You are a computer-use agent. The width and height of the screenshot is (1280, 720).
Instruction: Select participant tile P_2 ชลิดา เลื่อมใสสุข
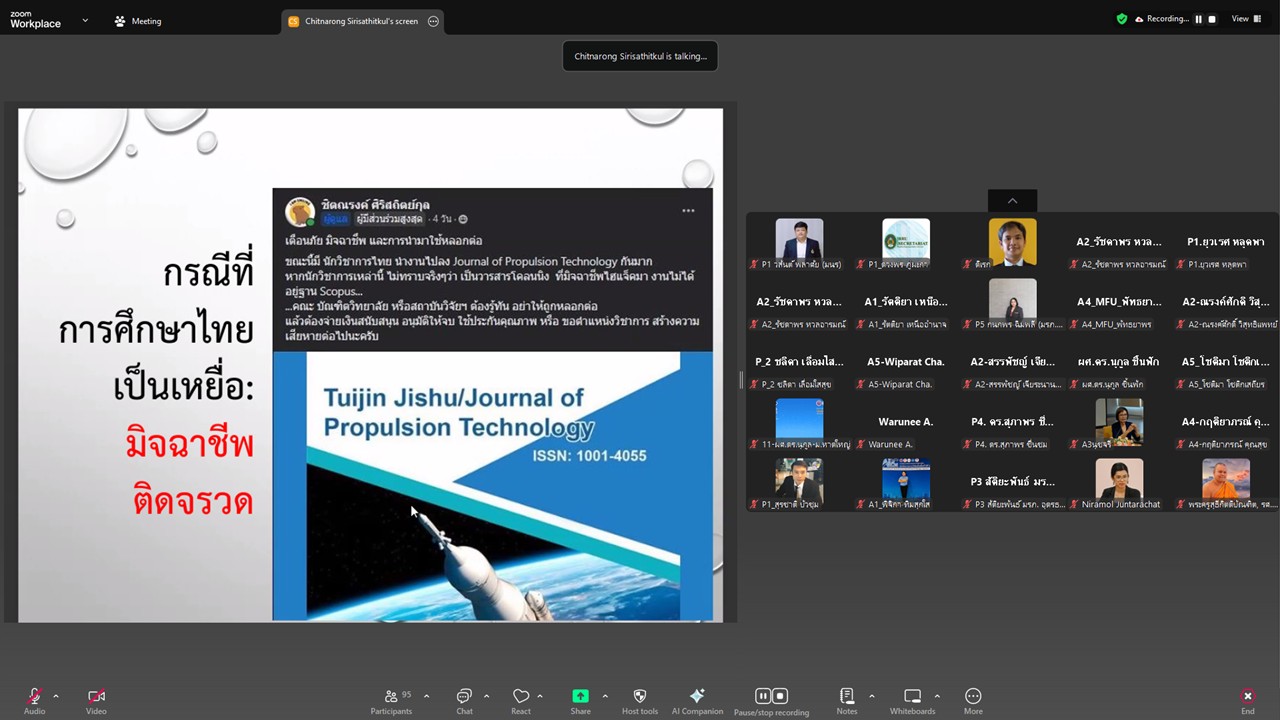tap(799, 364)
